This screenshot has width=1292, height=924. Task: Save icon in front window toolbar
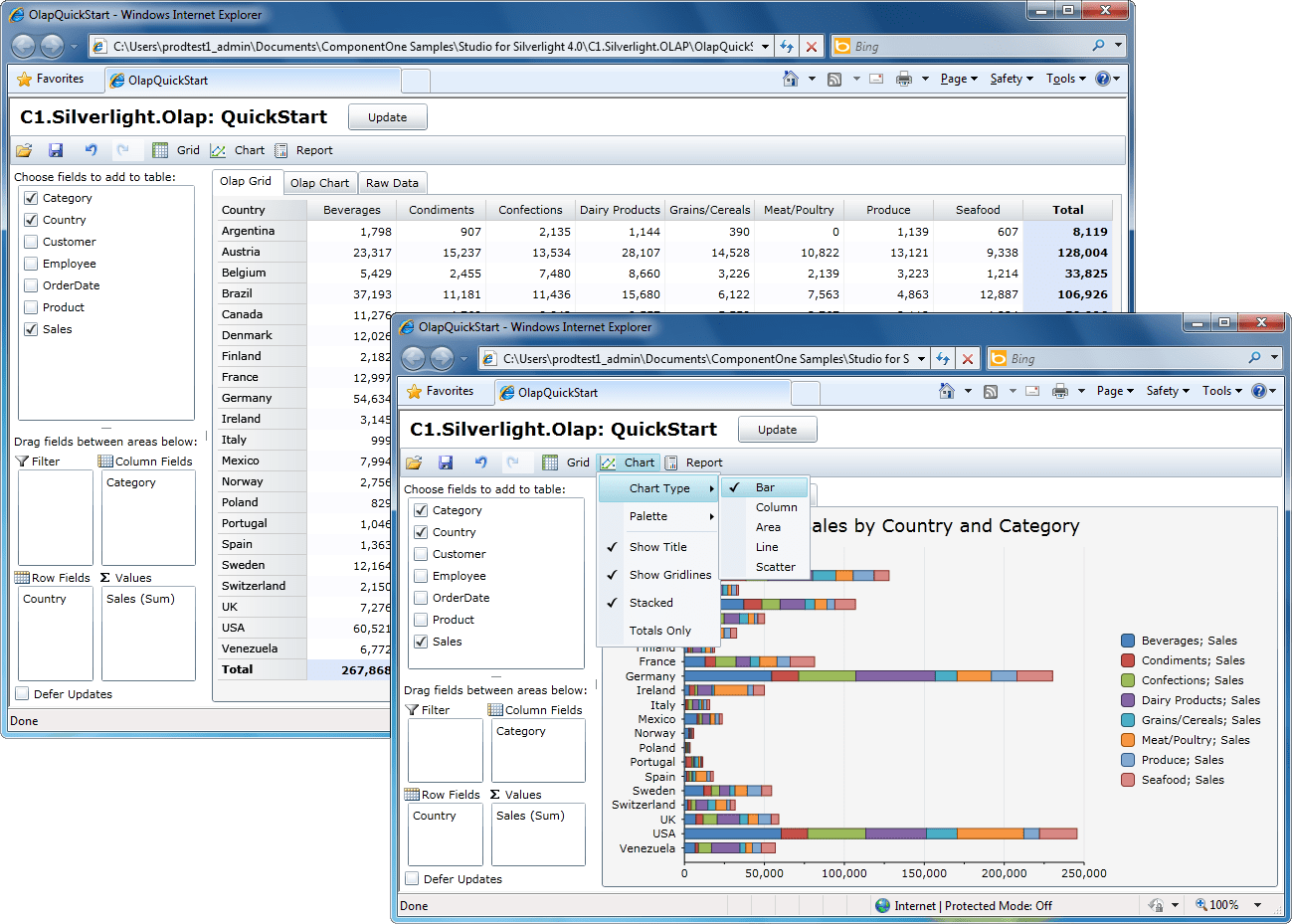(x=446, y=462)
